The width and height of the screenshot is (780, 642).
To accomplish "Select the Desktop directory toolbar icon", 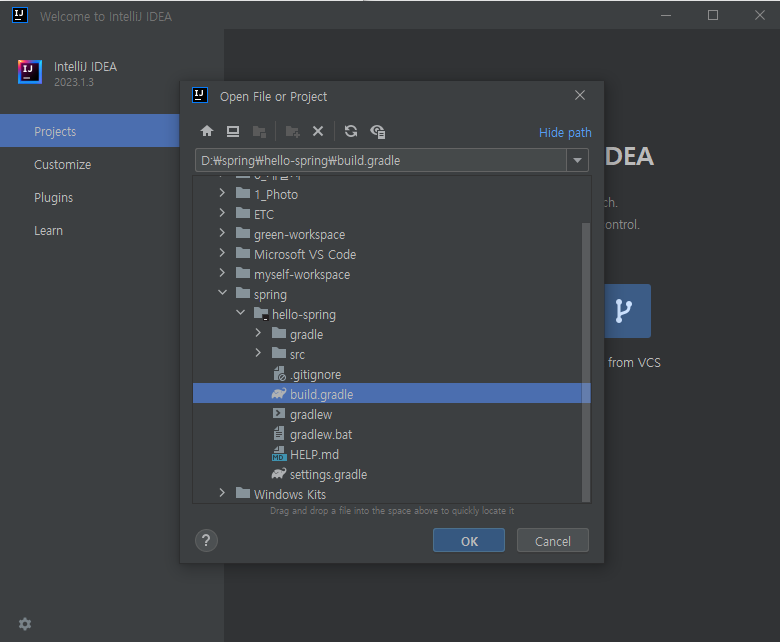I will 233,131.
